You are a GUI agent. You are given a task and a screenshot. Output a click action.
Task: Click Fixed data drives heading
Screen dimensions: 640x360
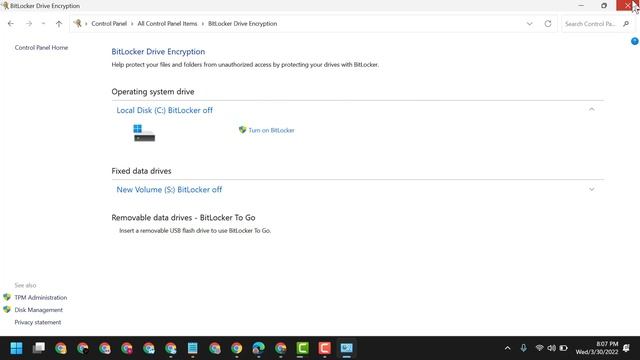[141, 171]
